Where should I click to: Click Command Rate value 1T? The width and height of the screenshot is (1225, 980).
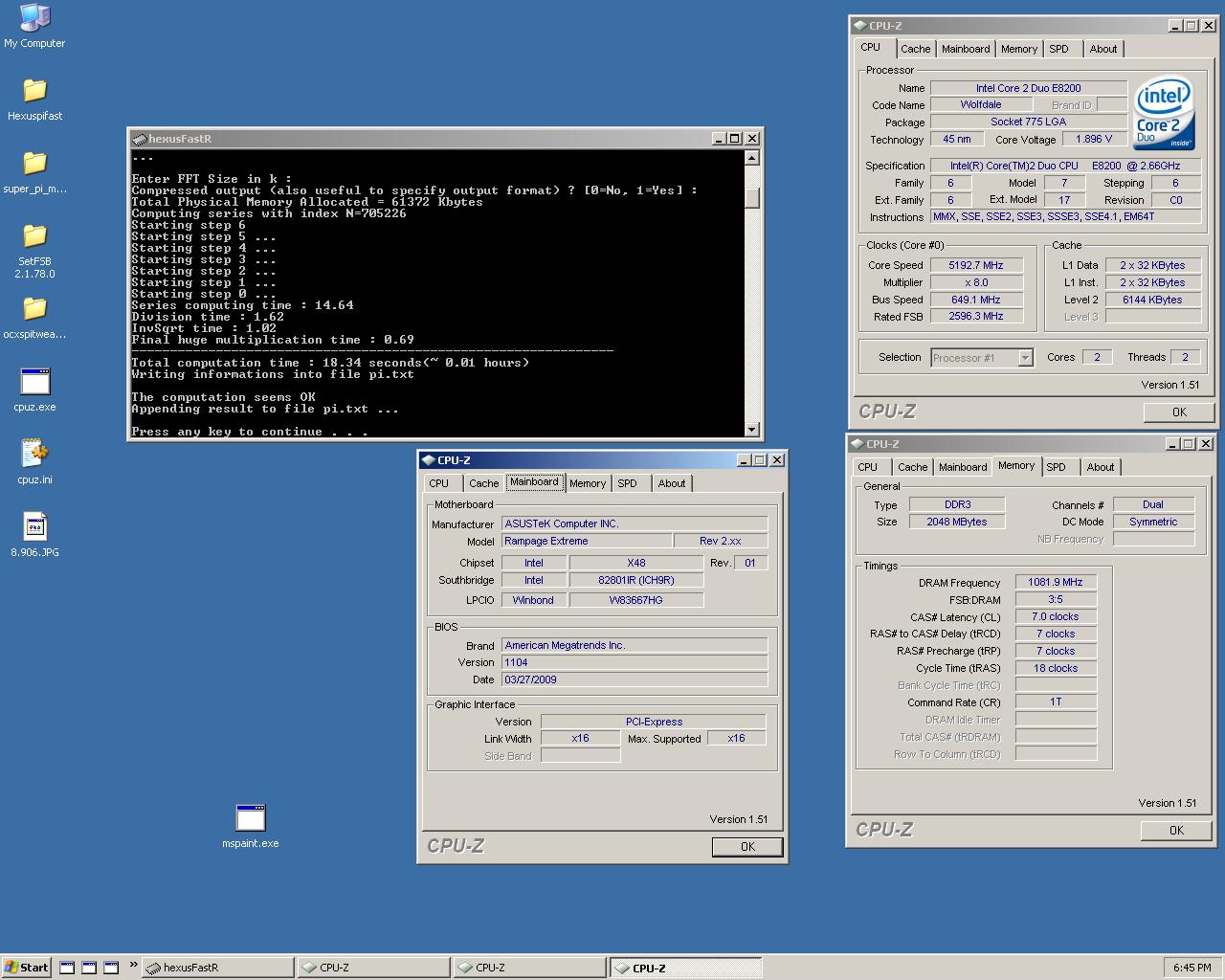pos(1056,702)
